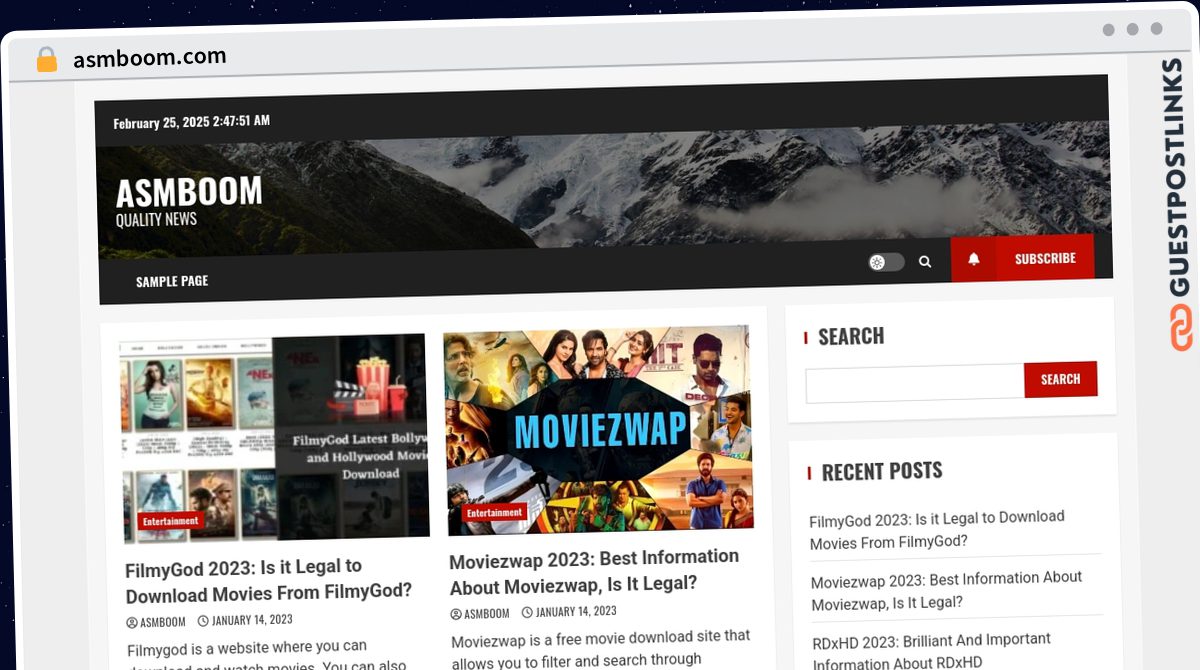Viewport: 1200px width, 670px height.
Task: Click the SEARCH widget heading
Action: click(x=851, y=337)
